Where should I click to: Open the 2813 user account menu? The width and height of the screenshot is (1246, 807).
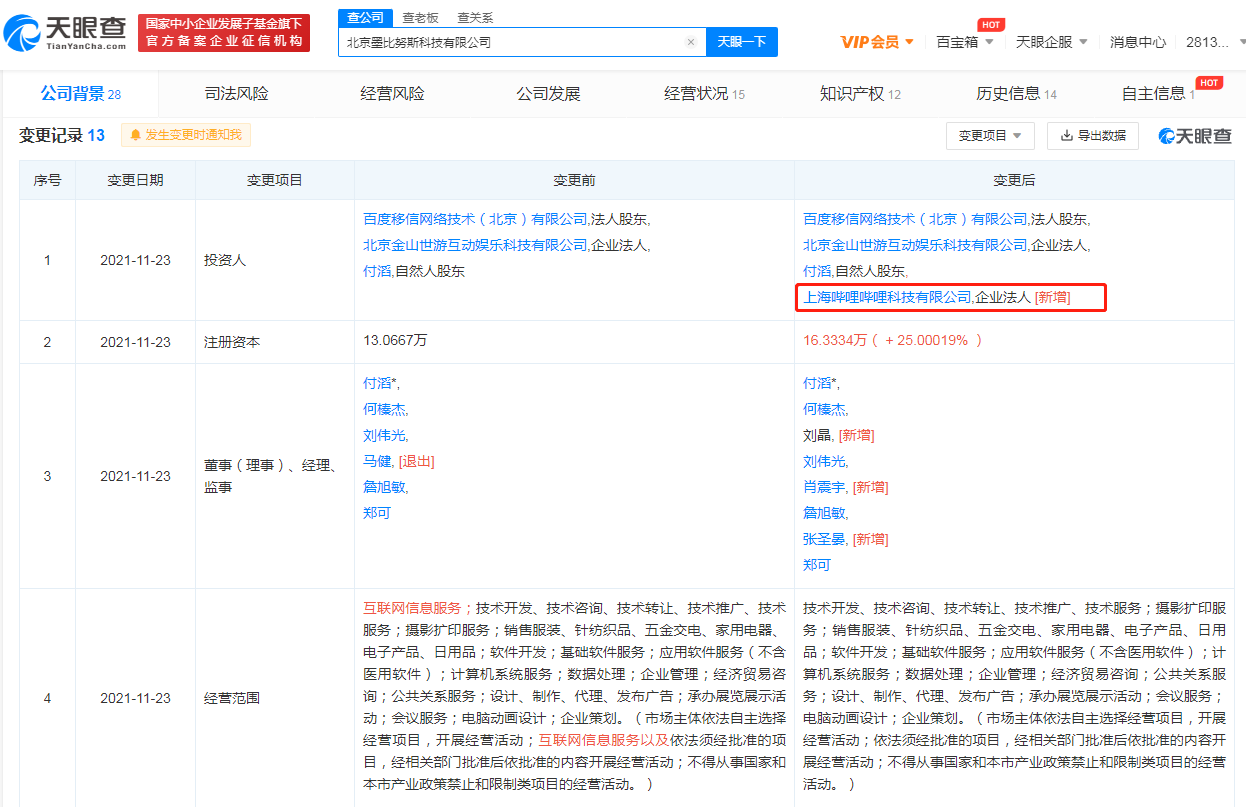tap(1213, 42)
